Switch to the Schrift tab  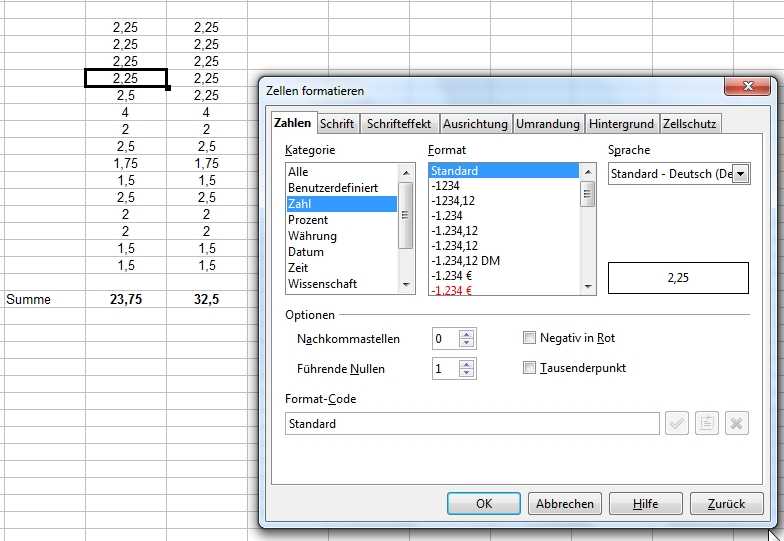[337, 124]
